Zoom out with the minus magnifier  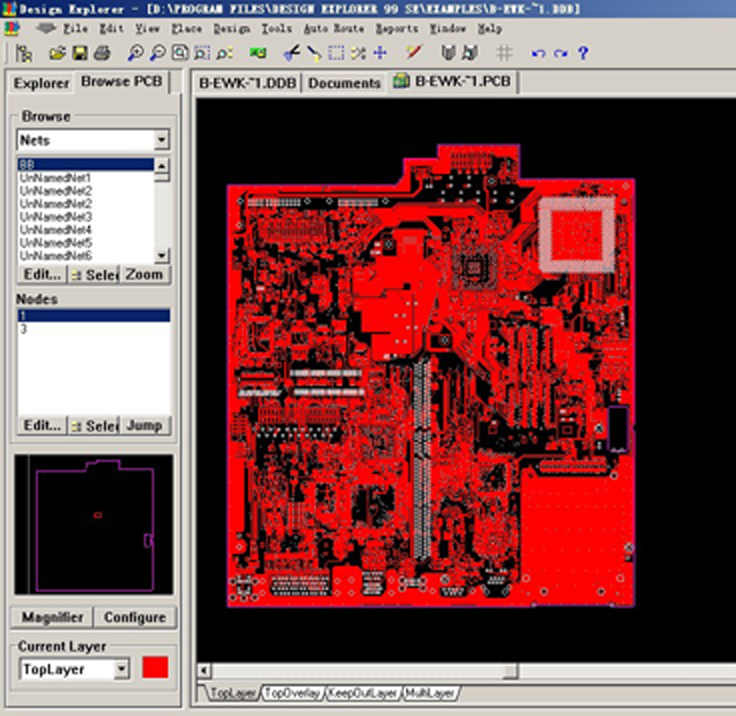click(157, 53)
